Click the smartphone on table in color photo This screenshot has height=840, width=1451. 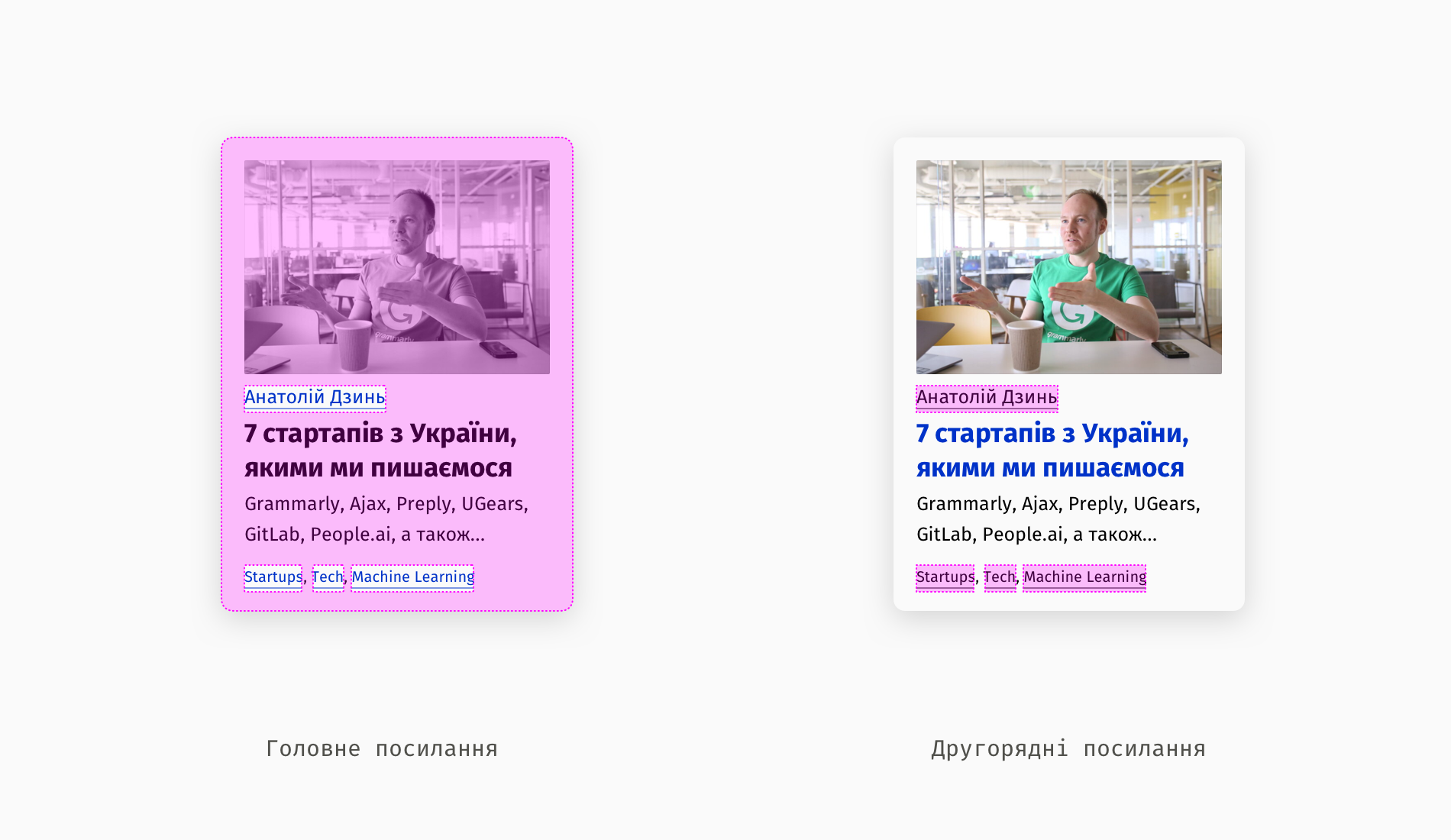click(1170, 350)
